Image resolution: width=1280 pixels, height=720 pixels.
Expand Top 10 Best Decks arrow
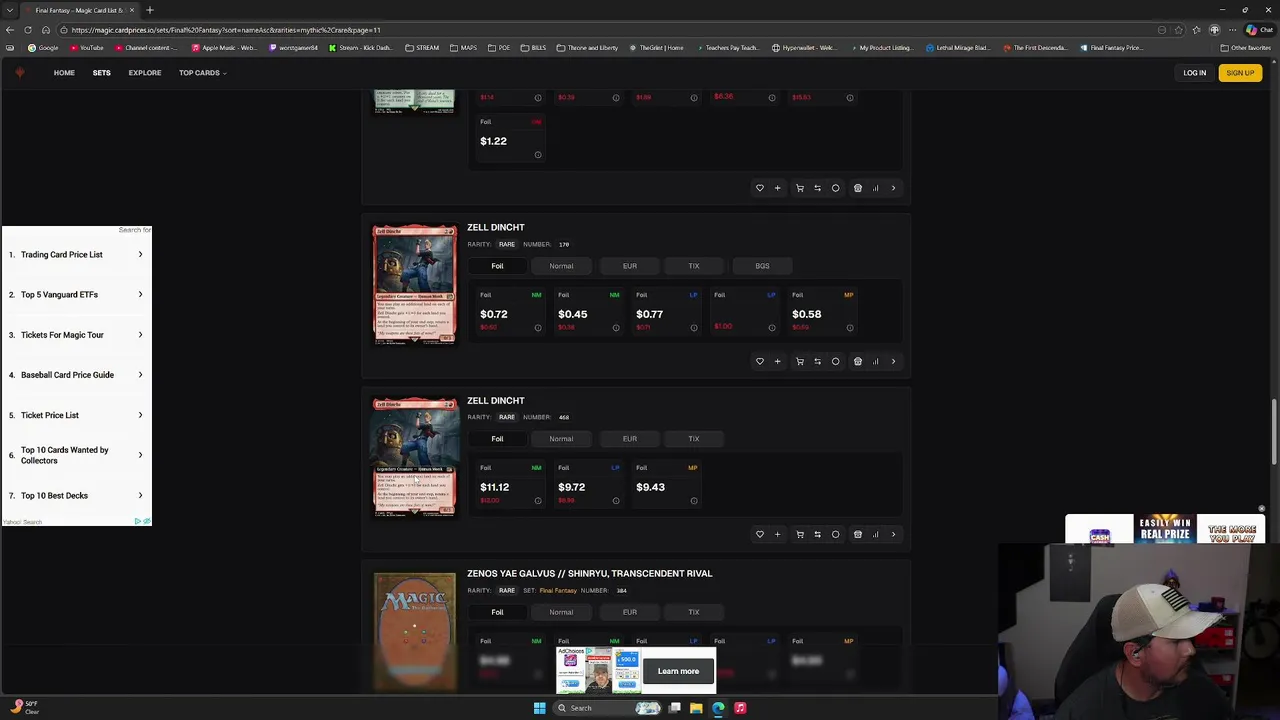coord(140,495)
